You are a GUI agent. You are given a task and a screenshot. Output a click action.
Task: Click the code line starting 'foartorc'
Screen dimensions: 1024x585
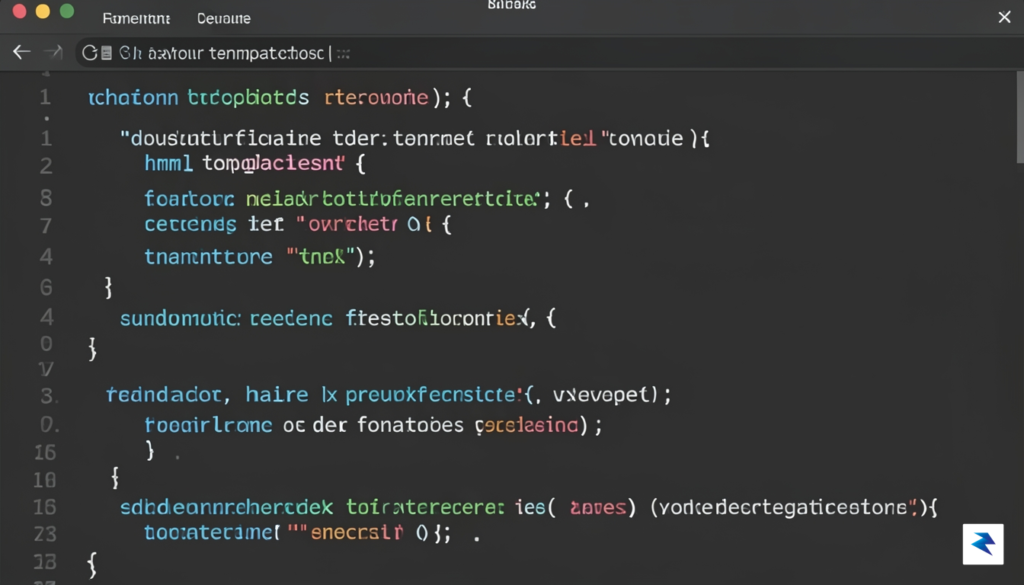point(367,198)
